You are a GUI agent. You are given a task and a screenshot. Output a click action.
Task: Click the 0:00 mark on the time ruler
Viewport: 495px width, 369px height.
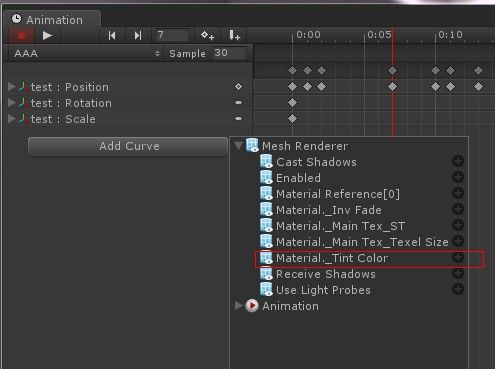click(308, 35)
